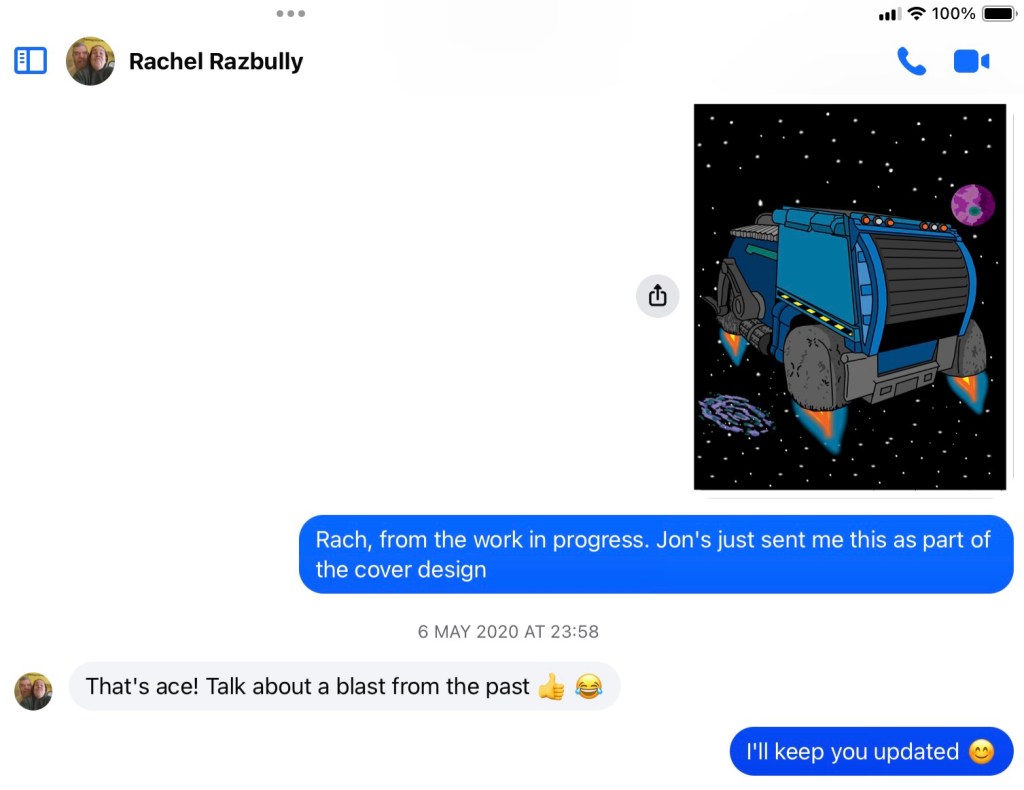Tap the 6 MAY 2020 AT 23:58 timestamp

click(508, 631)
